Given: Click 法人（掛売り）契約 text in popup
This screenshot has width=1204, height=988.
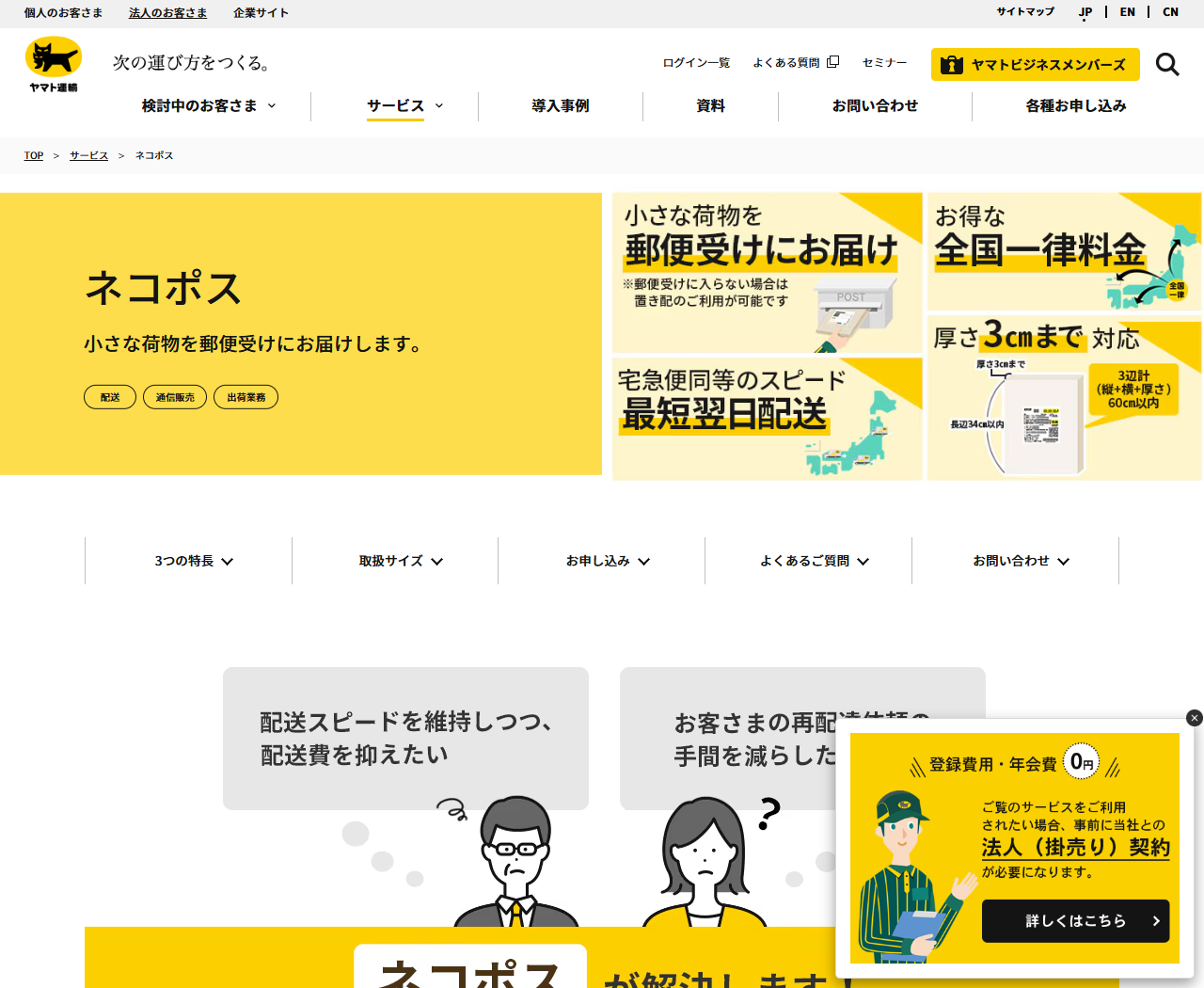Looking at the screenshot, I should [x=1075, y=847].
